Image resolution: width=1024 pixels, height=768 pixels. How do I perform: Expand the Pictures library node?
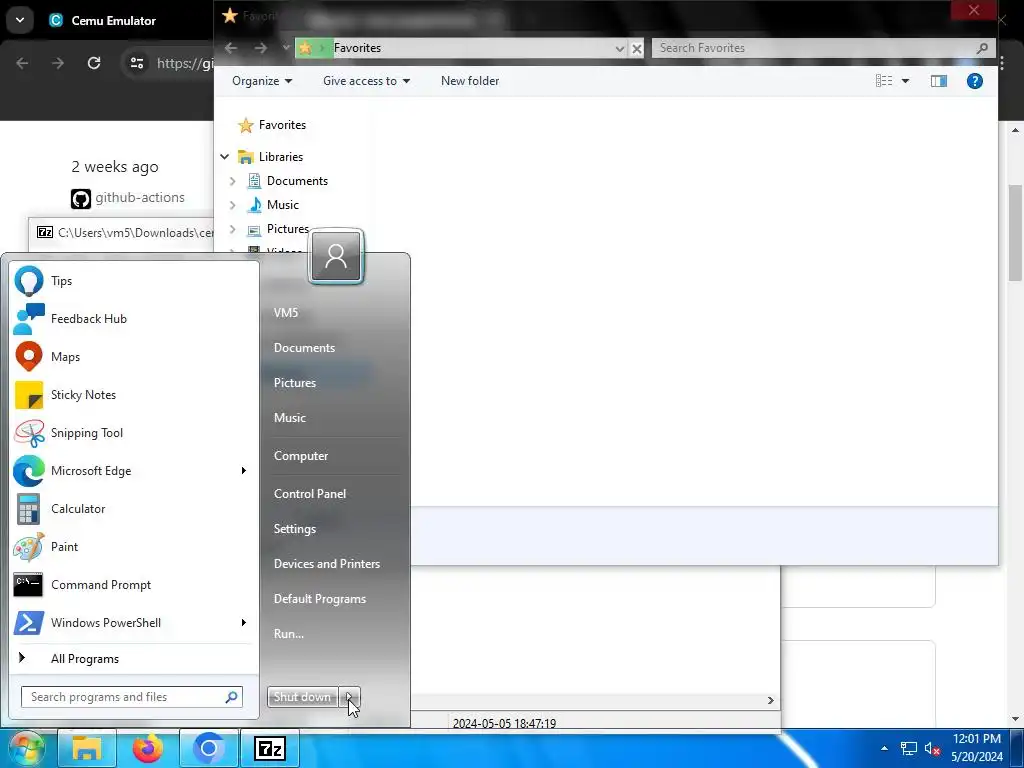coord(232,229)
